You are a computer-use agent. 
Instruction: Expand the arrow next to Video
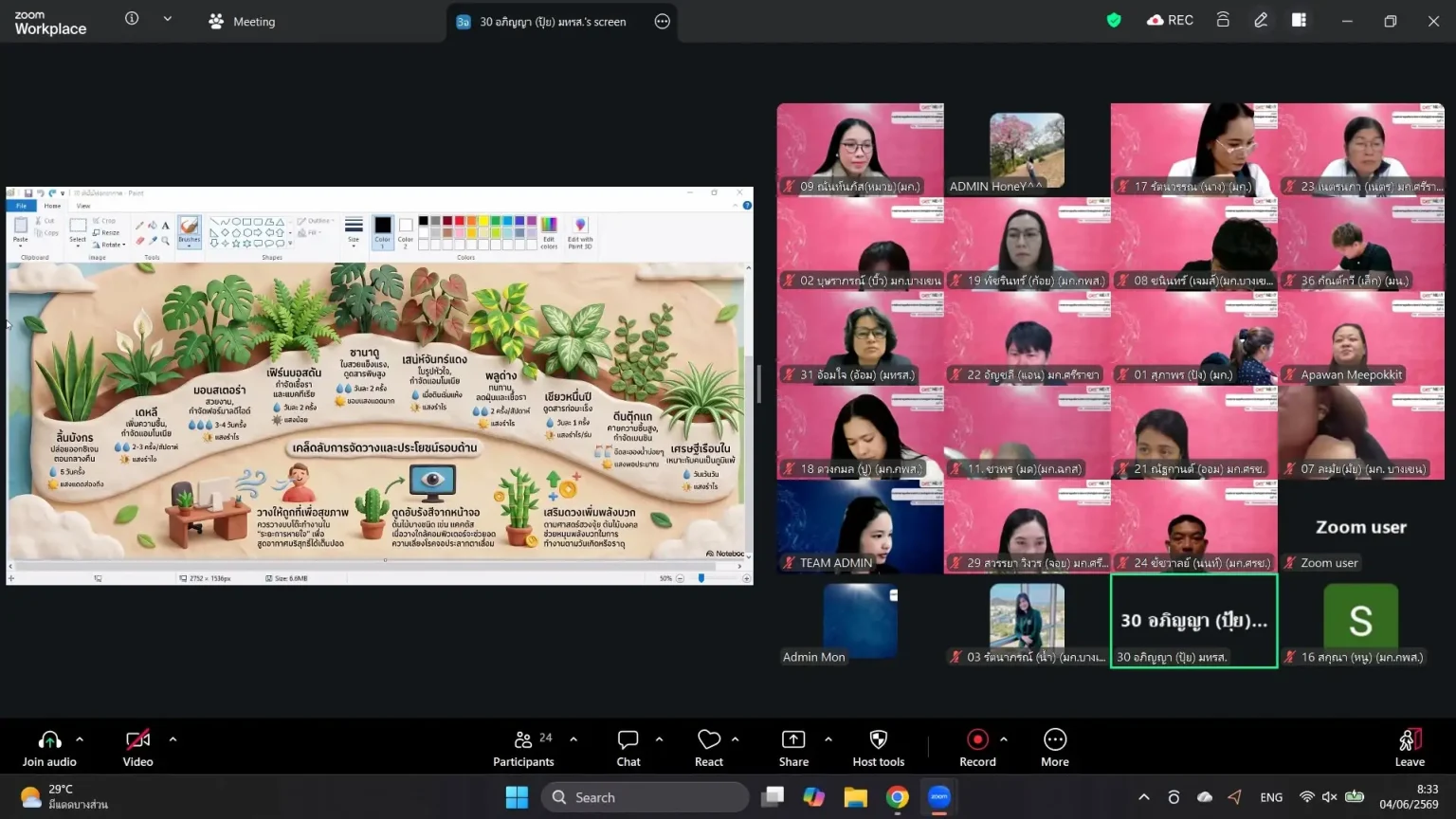click(173, 739)
